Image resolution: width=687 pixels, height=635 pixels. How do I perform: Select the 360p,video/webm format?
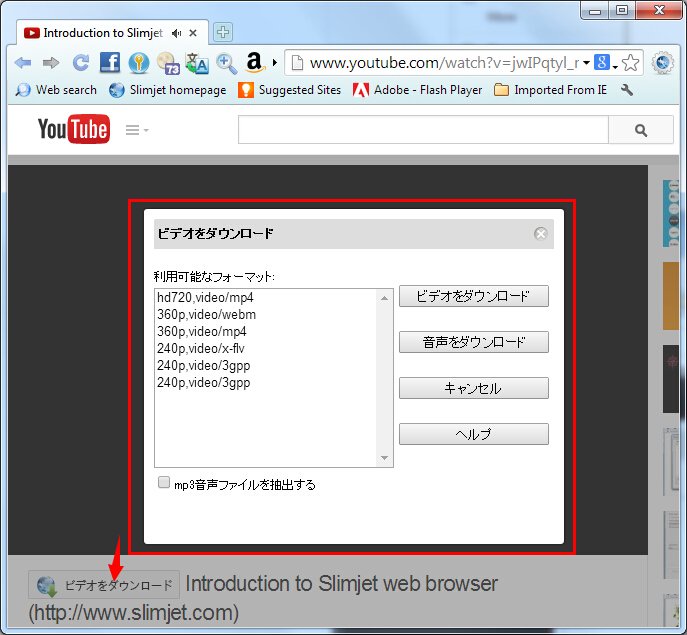266,315
